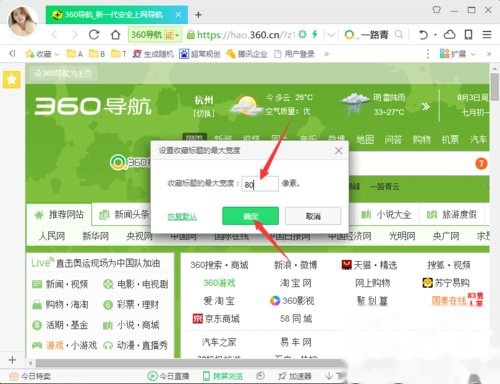Close the 设置收藏标题的最大宽度 dialog
Screen dimensions: 500x384
pyautogui.click(x=338, y=150)
